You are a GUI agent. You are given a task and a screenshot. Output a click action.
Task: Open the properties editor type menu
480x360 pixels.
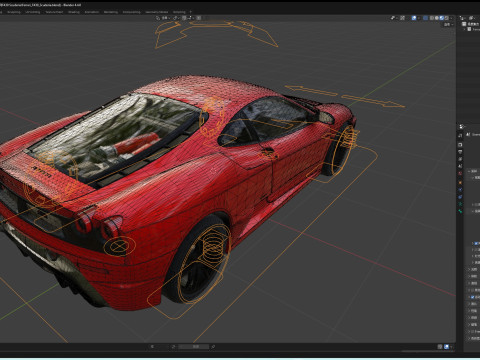click(462, 126)
